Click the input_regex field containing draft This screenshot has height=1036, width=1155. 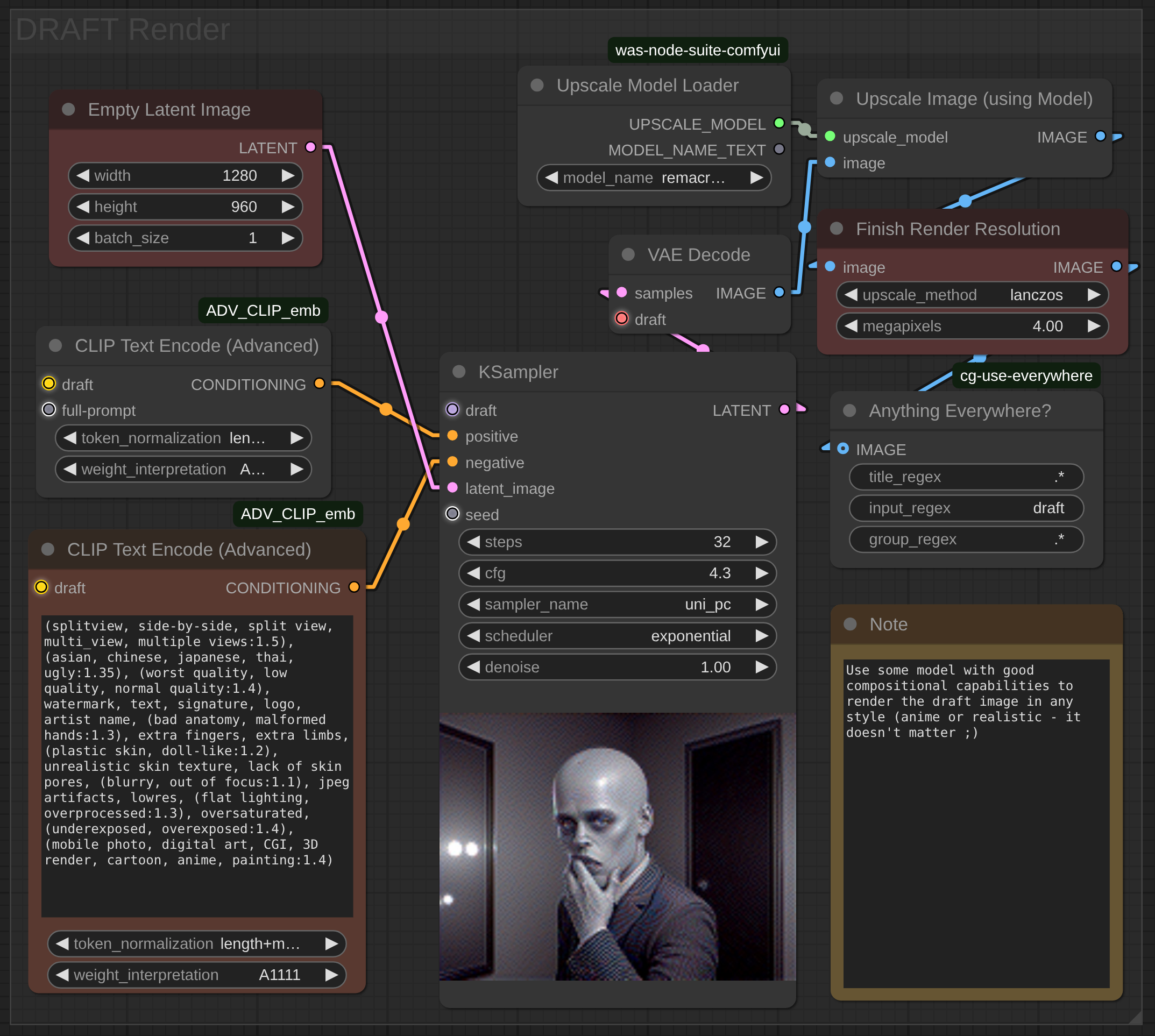coord(966,508)
